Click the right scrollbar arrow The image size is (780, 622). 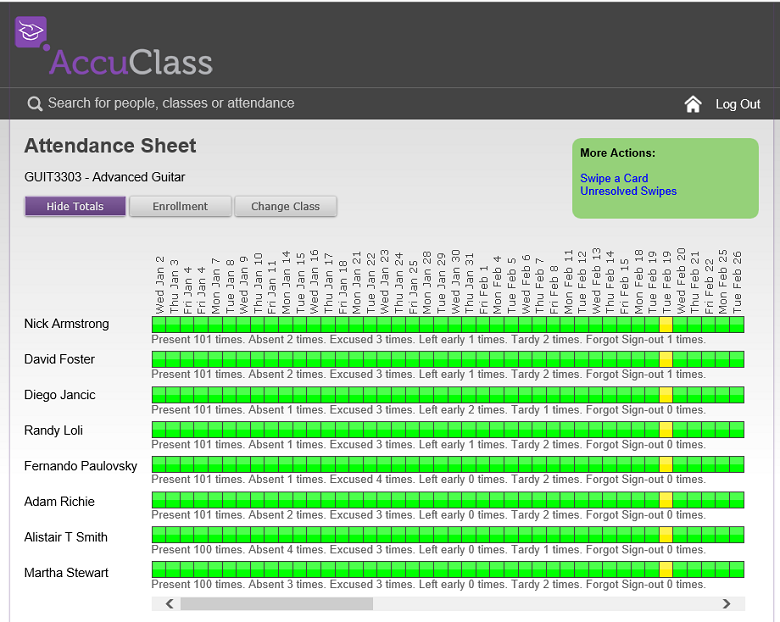tap(727, 604)
